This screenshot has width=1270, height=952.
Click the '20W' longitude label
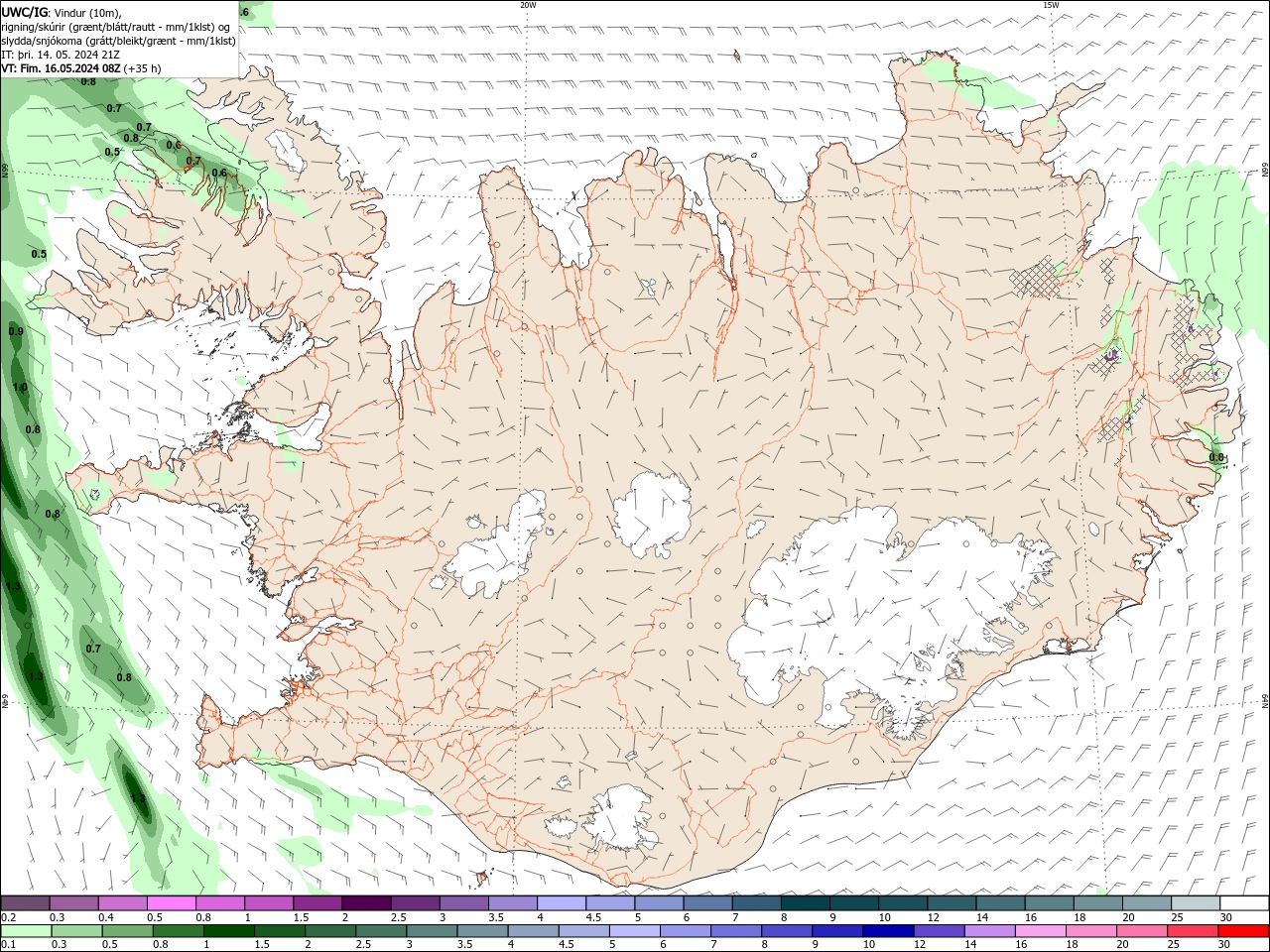tap(528, 5)
